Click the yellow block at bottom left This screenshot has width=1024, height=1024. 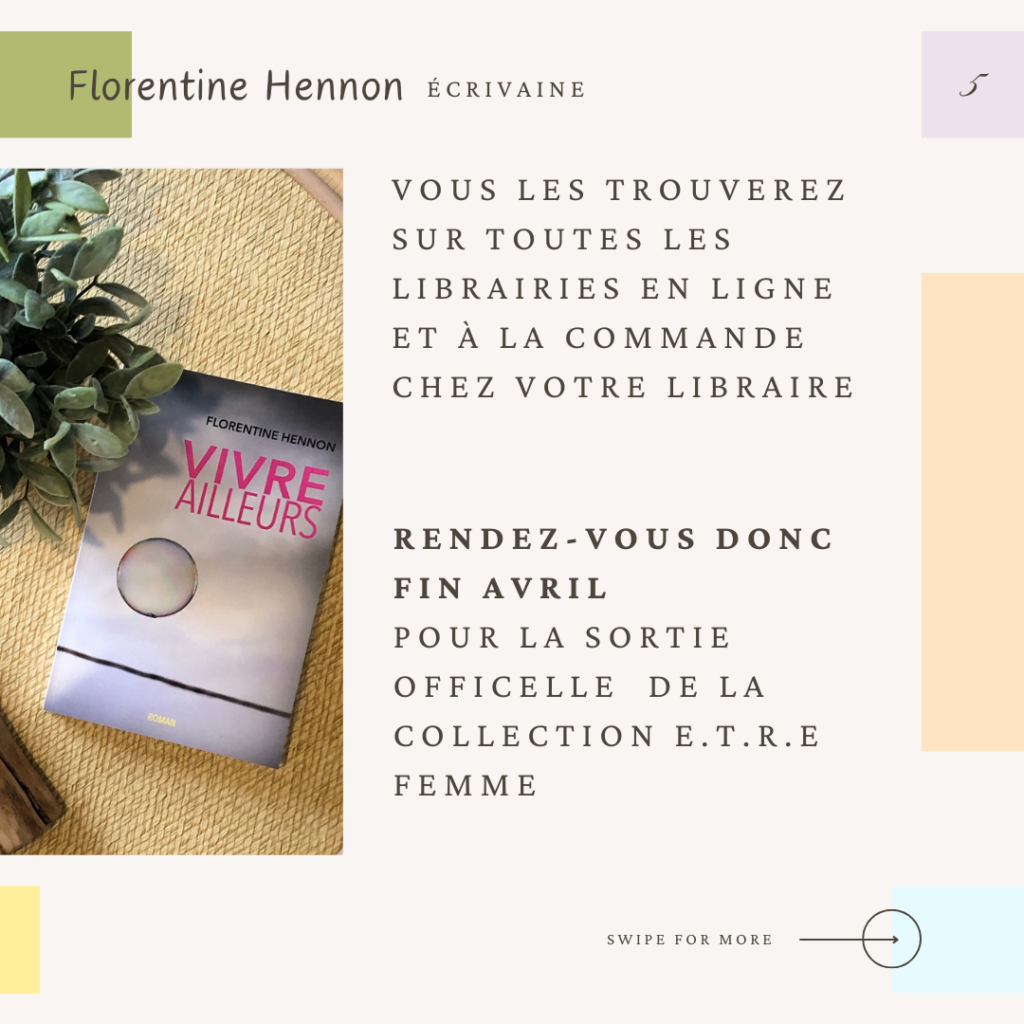point(20,939)
